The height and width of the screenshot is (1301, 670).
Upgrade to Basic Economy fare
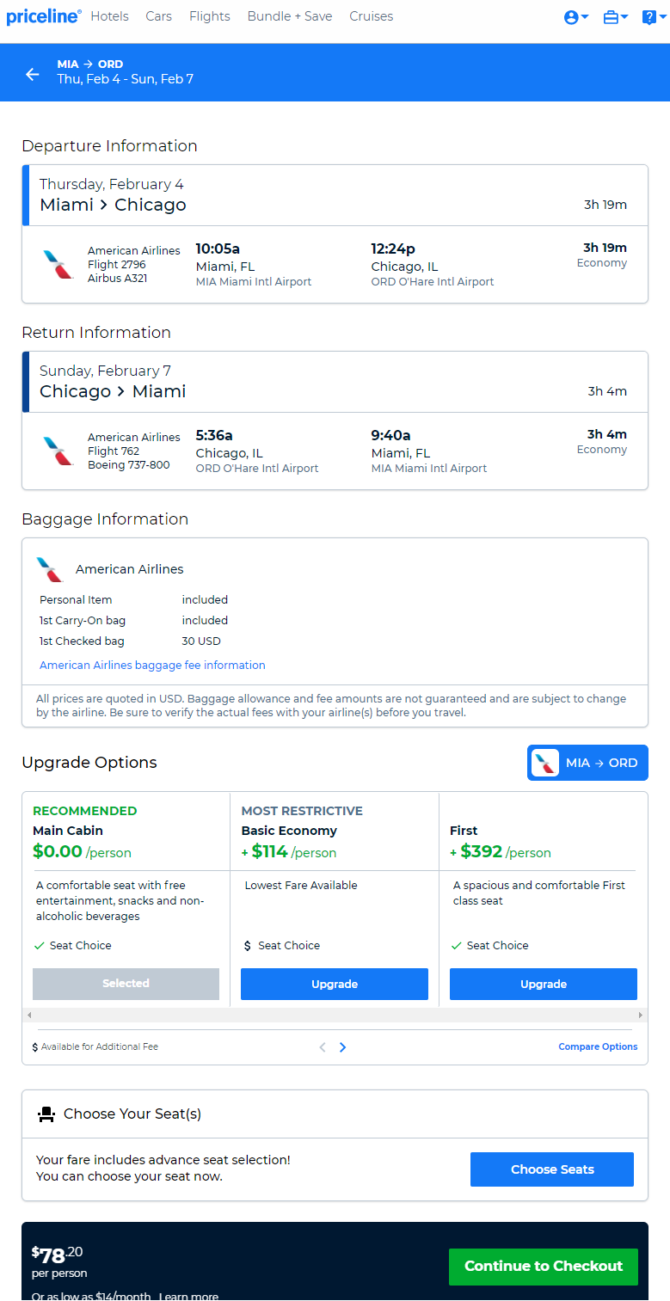tap(334, 984)
